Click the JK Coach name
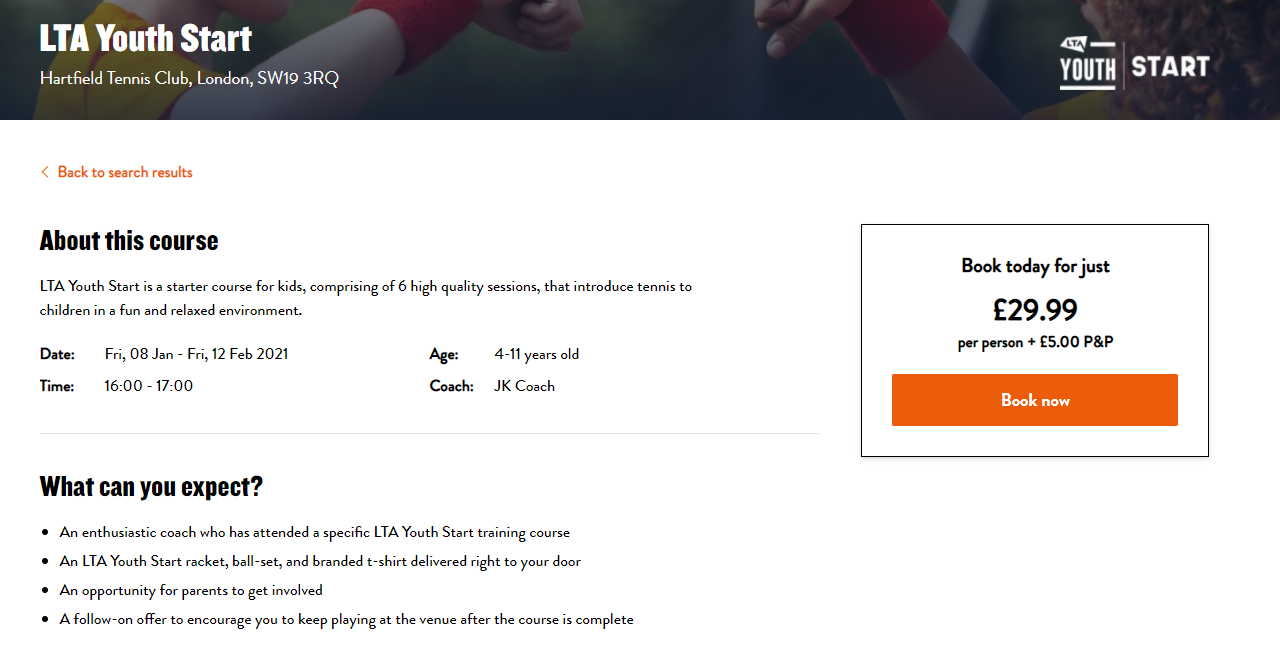 (524, 386)
